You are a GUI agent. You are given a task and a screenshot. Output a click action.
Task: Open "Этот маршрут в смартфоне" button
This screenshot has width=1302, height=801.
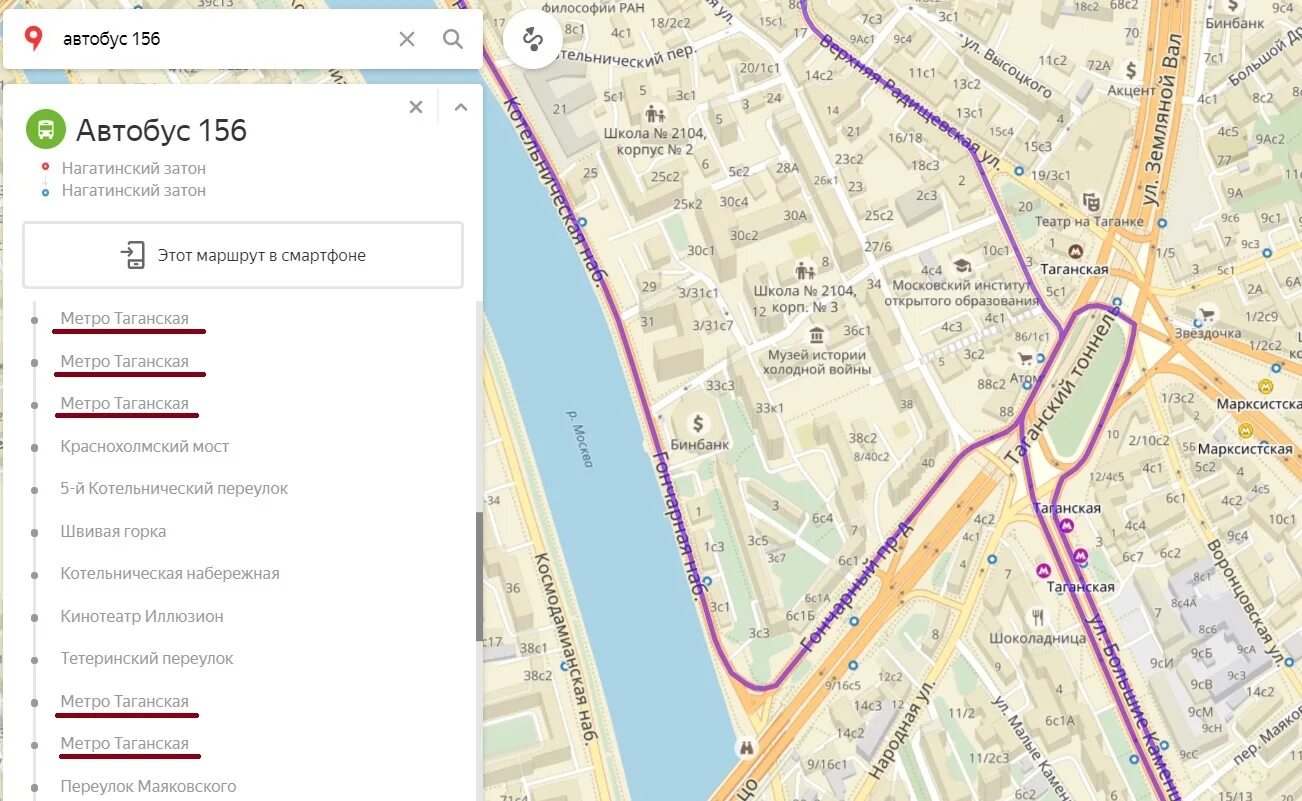pos(243,255)
